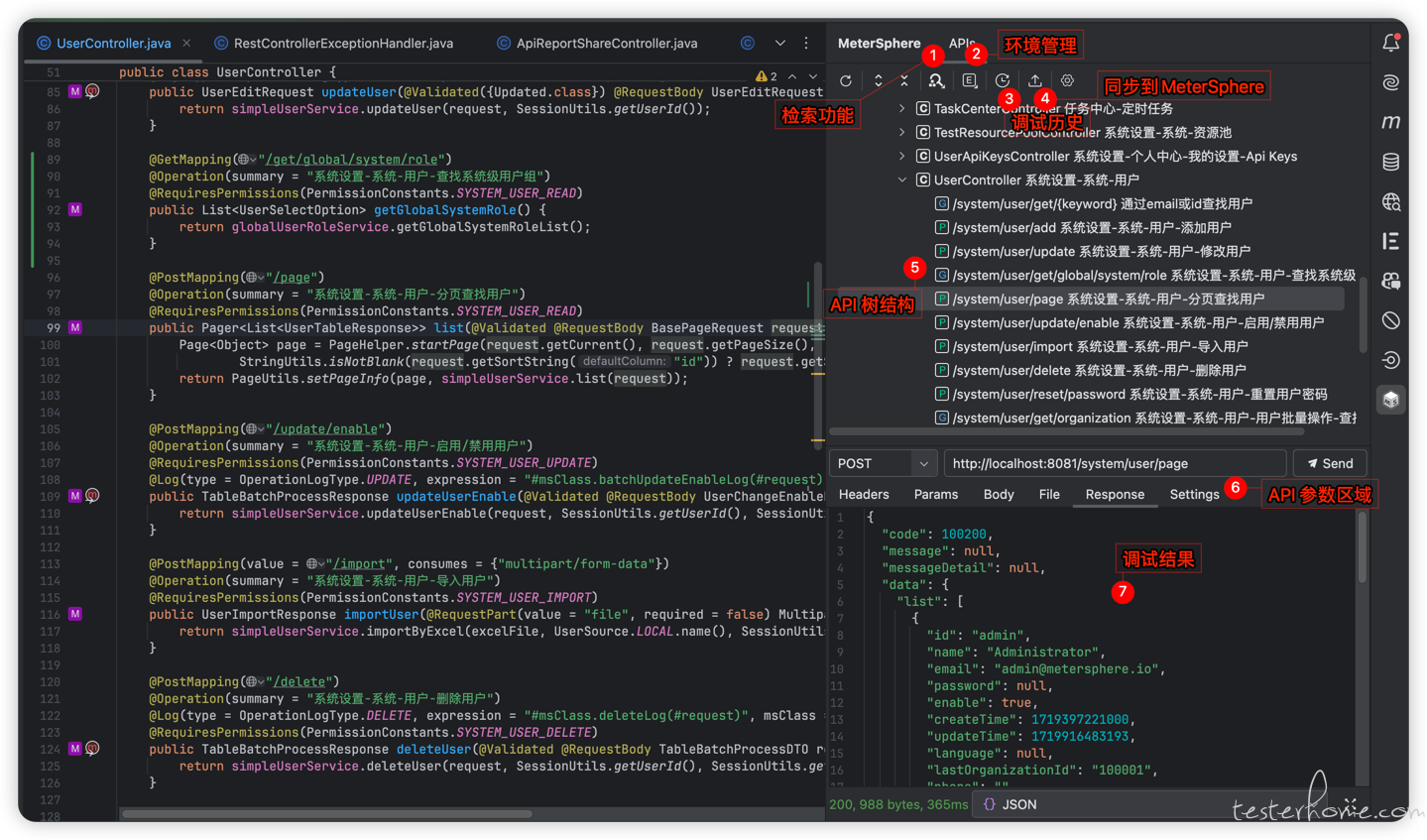
Task: Click the gutter M icon on line 85
Action: 75,91
